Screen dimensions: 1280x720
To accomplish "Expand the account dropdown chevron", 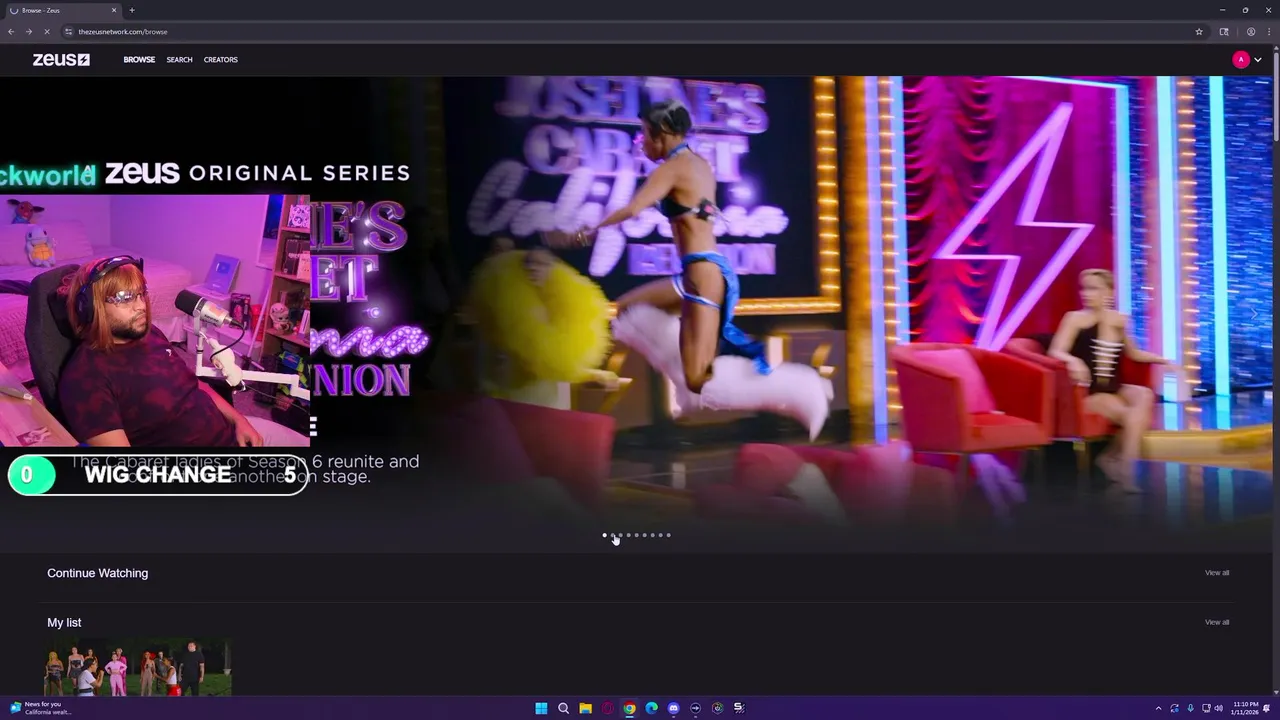I will (x=1257, y=60).
